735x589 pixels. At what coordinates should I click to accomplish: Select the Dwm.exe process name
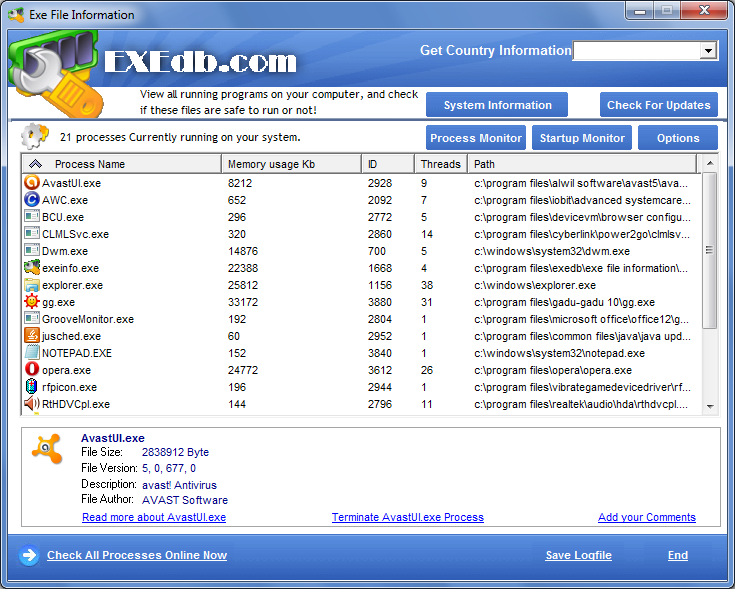coord(65,251)
